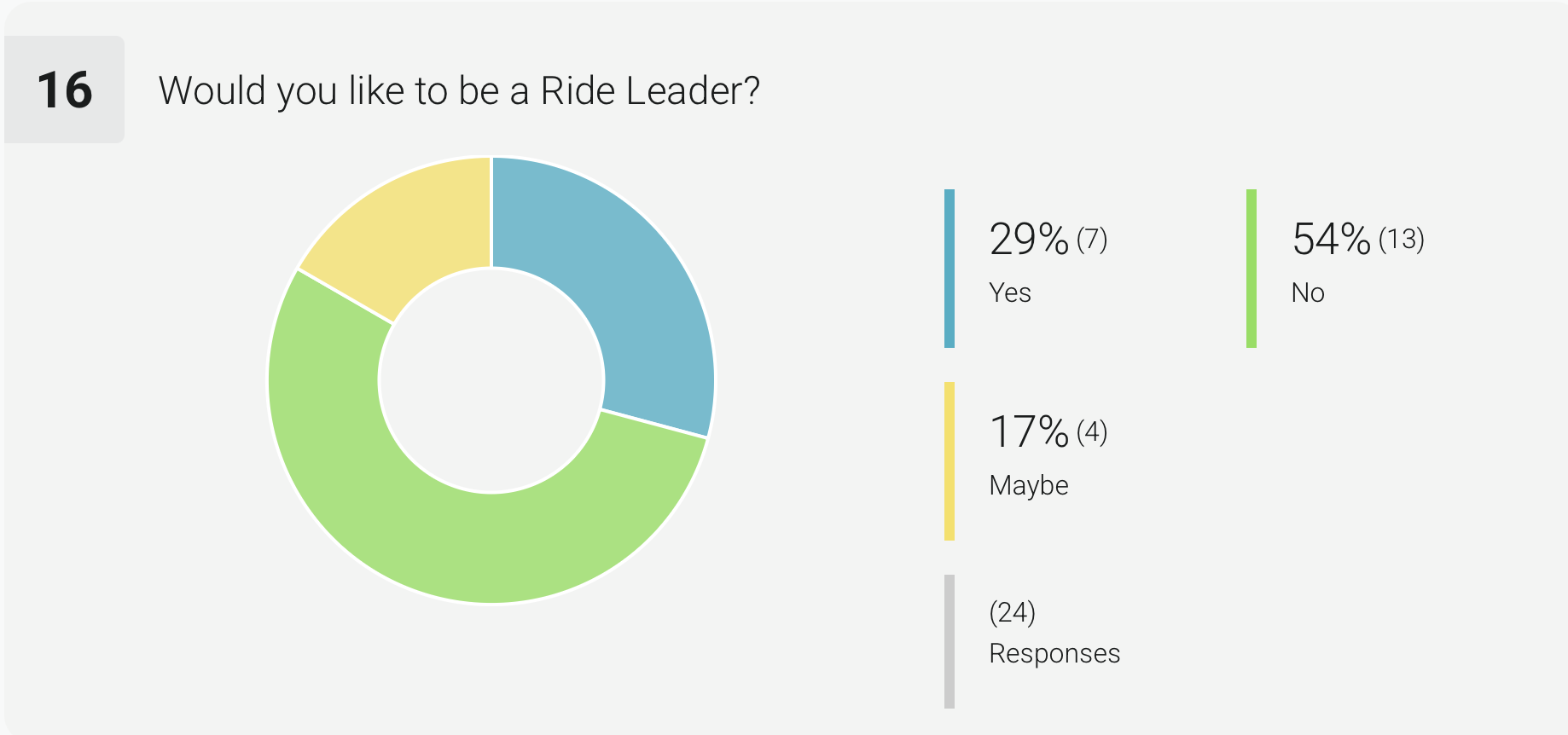Click the green color bar beside No
This screenshot has width=1568, height=735.
(1251, 269)
